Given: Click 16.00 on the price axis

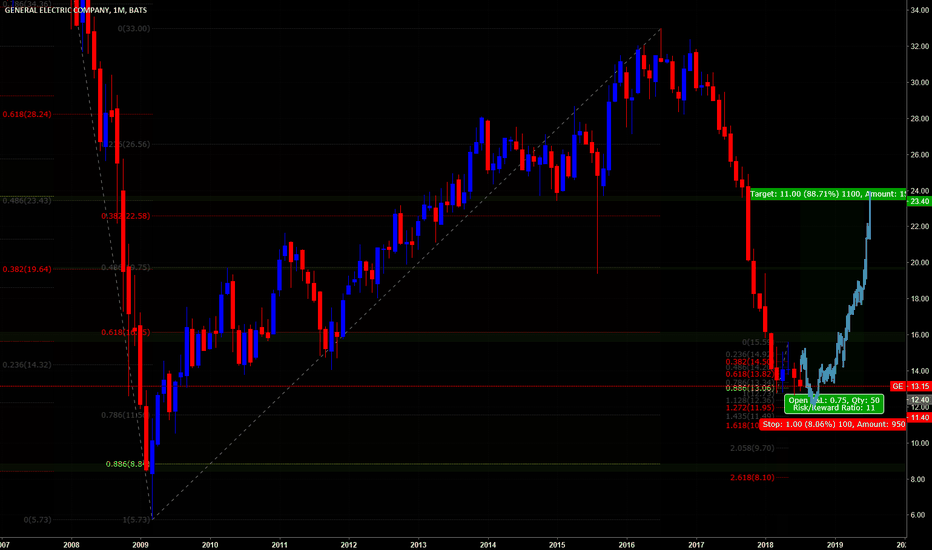Looking at the screenshot, I should click(920, 335).
